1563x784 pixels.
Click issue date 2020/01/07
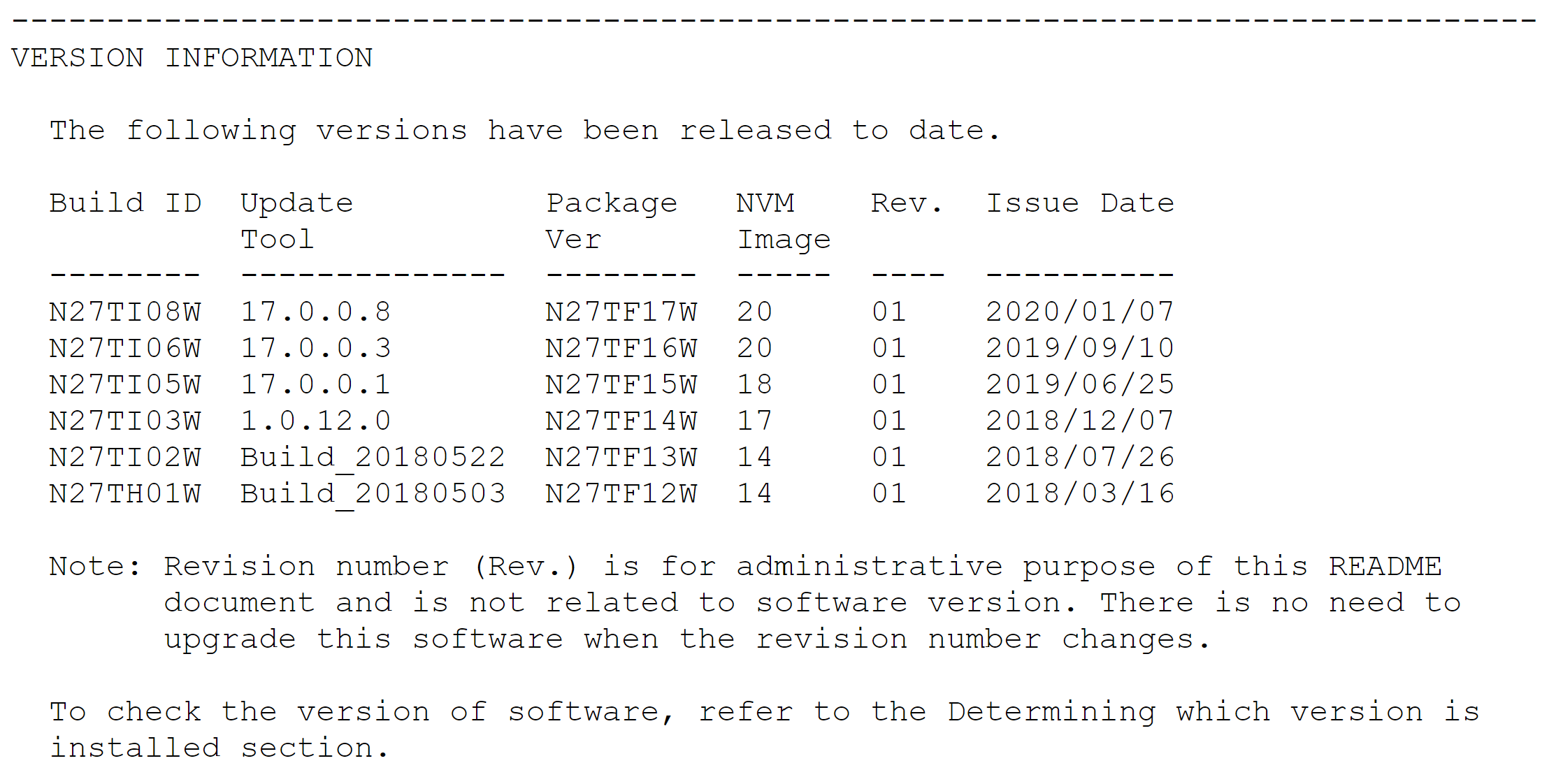coord(1080,312)
